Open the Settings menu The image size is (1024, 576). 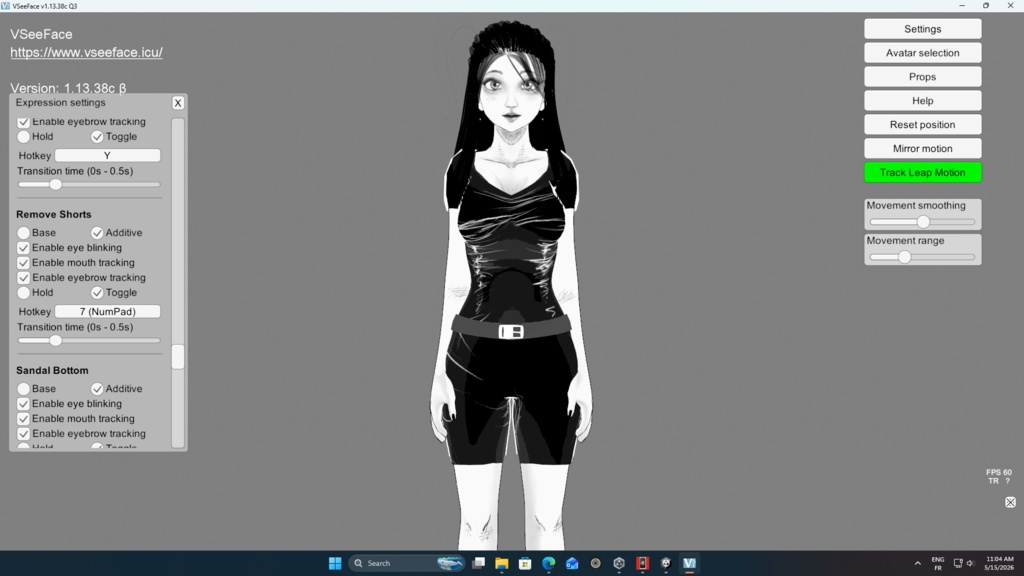click(x=922, y=29)
